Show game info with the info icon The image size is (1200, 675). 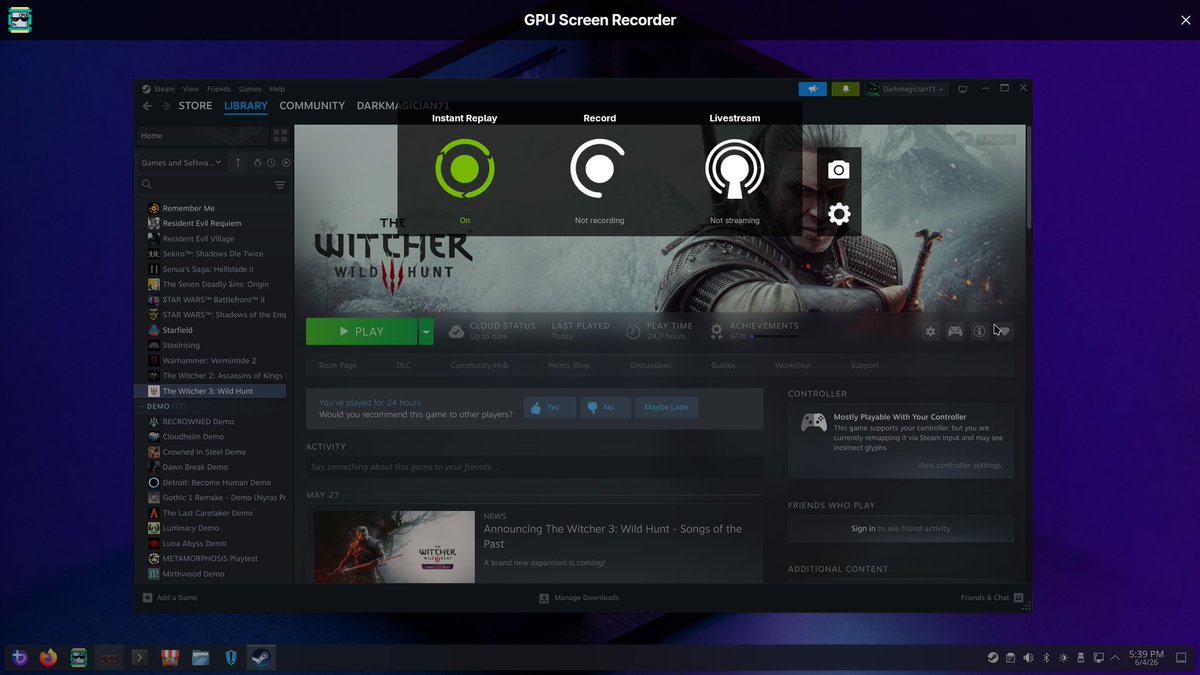point(979,331)
